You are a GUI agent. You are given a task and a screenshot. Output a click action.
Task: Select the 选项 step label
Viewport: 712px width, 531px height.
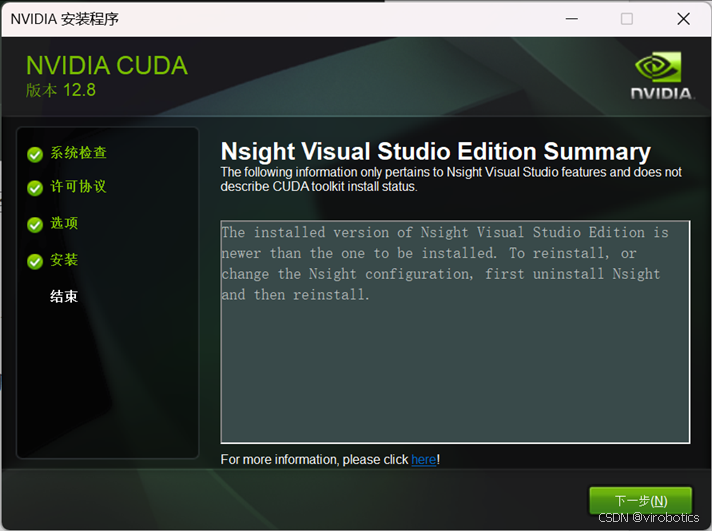[64, 223]
